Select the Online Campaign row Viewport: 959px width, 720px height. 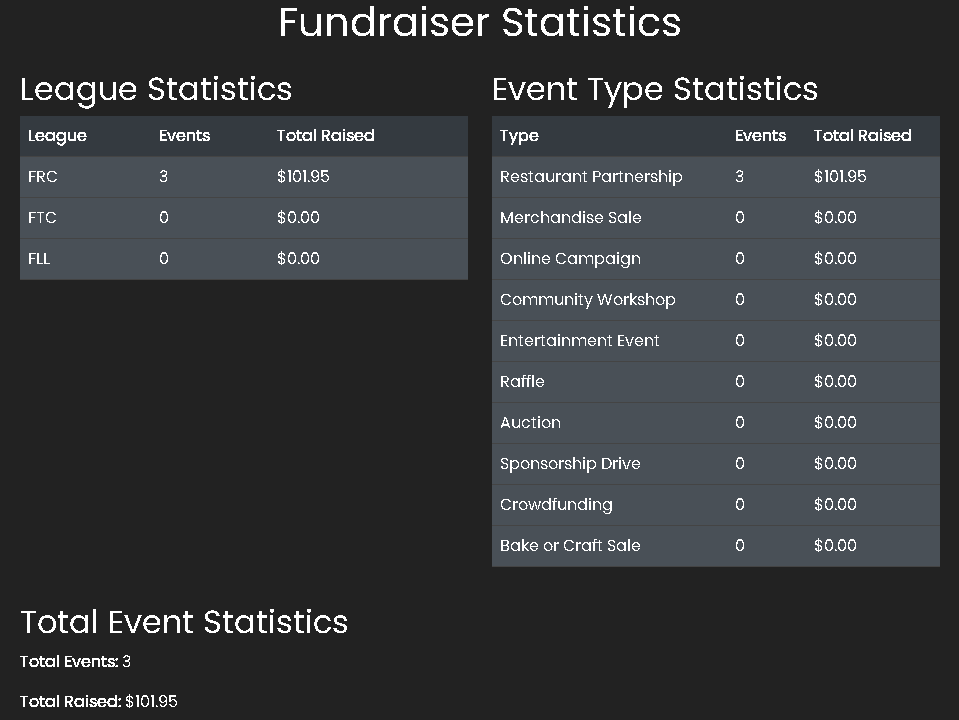pyautogui.click(x=716, y=259)
